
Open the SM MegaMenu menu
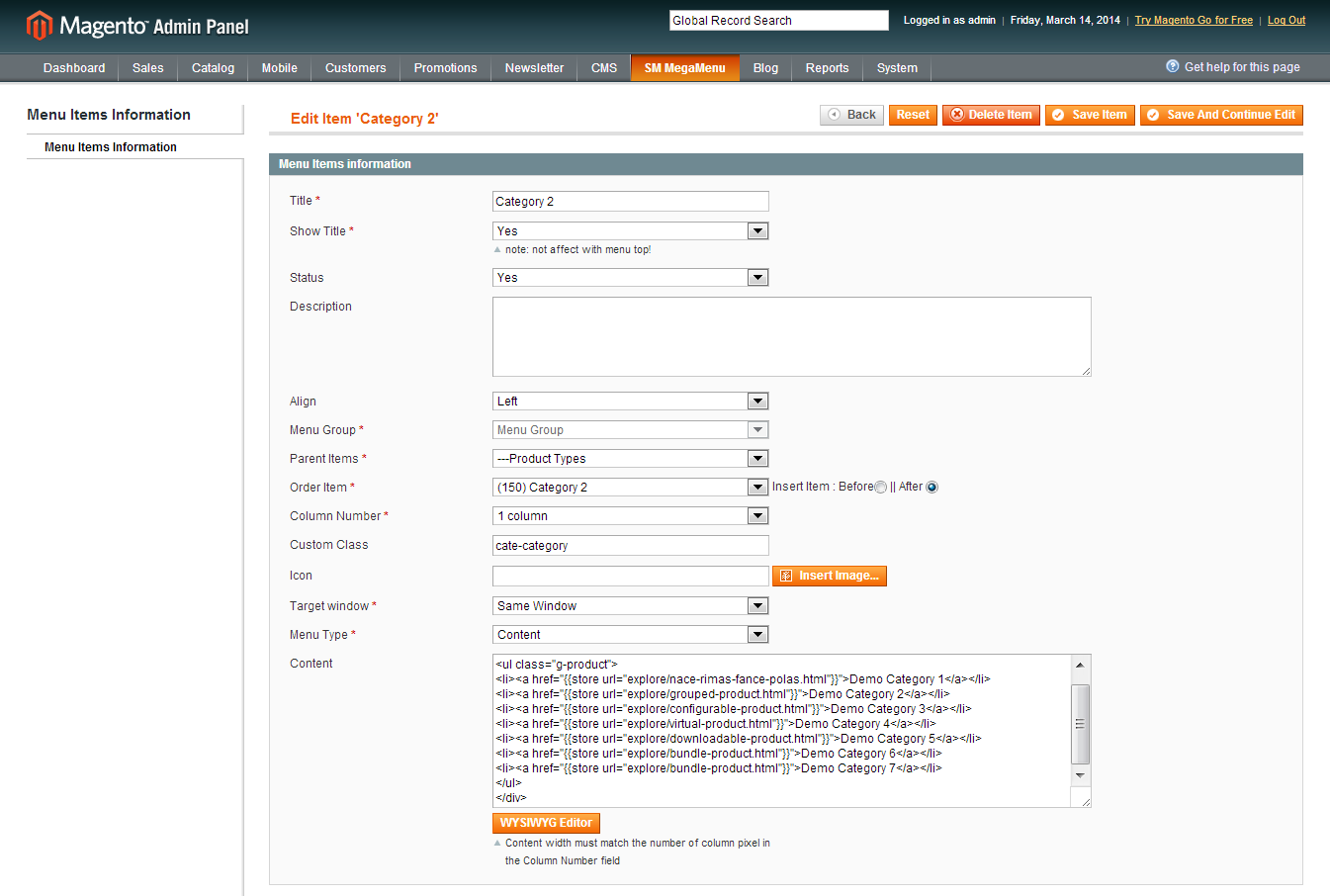(685, 68)
